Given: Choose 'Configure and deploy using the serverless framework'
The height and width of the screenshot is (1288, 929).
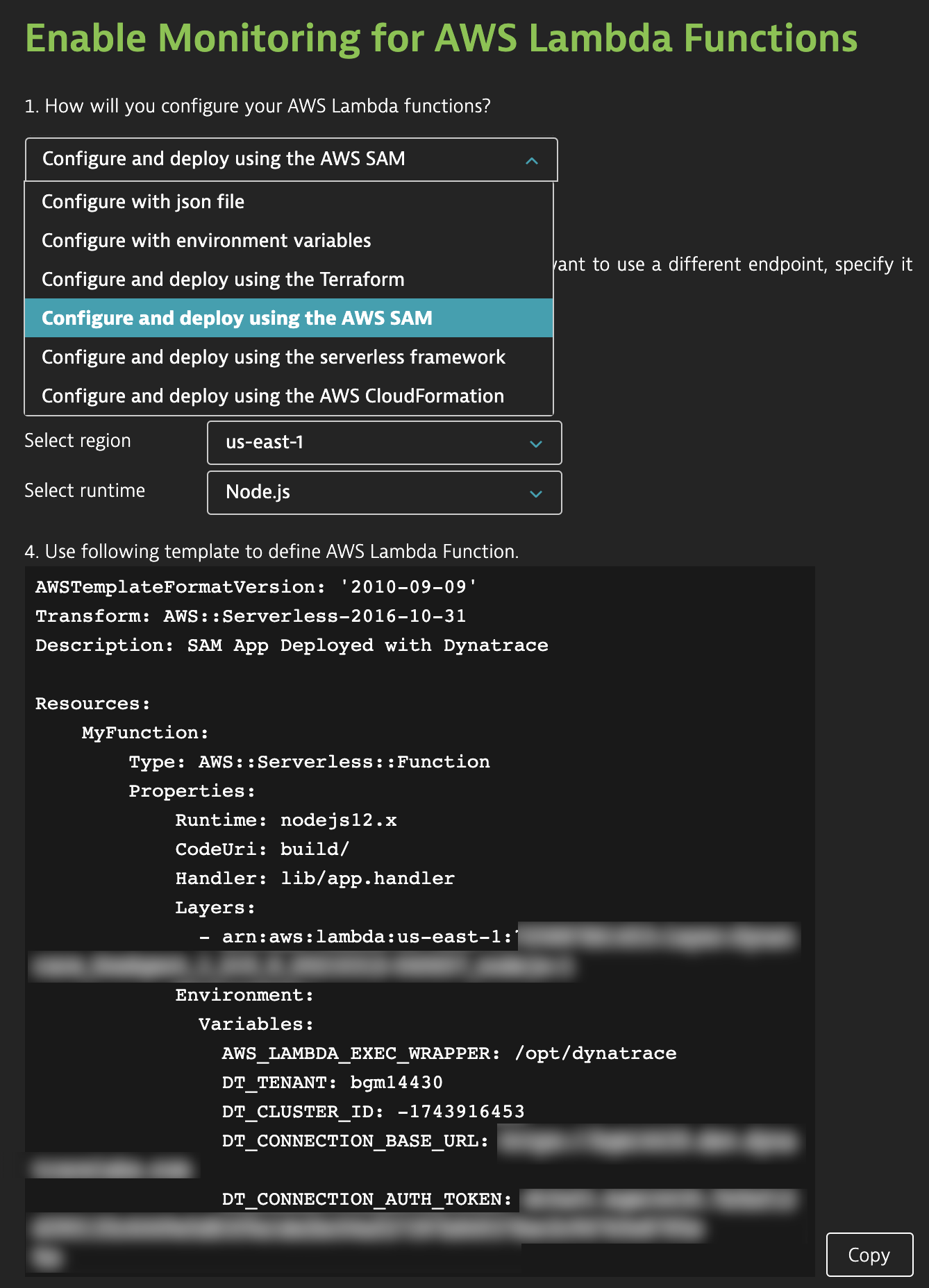Looking at the screenshot, I should 289,357.
